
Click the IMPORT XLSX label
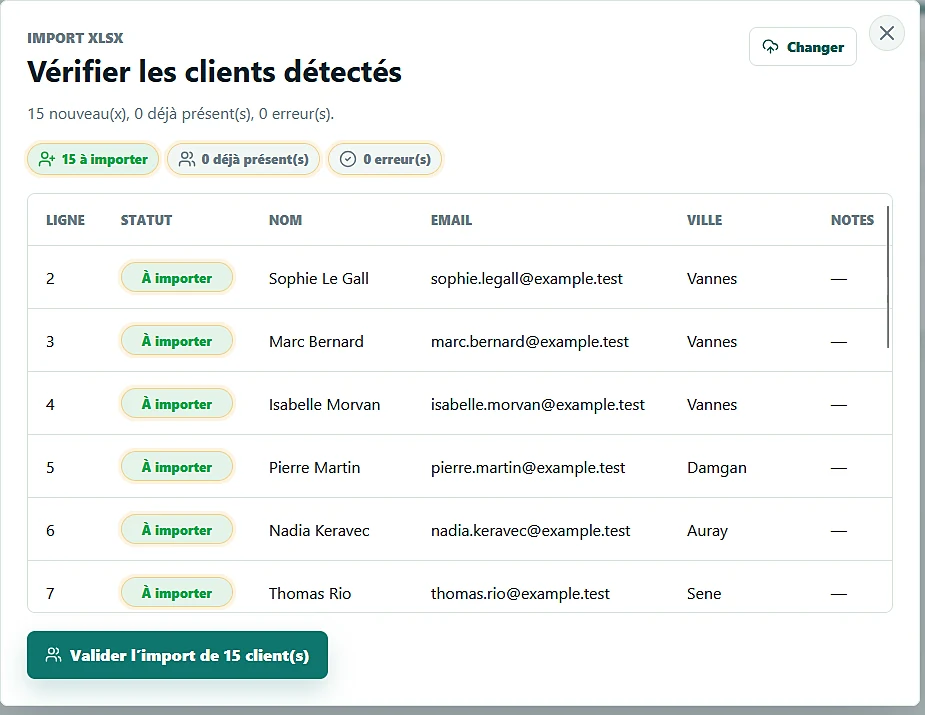(x=75, y=38)
